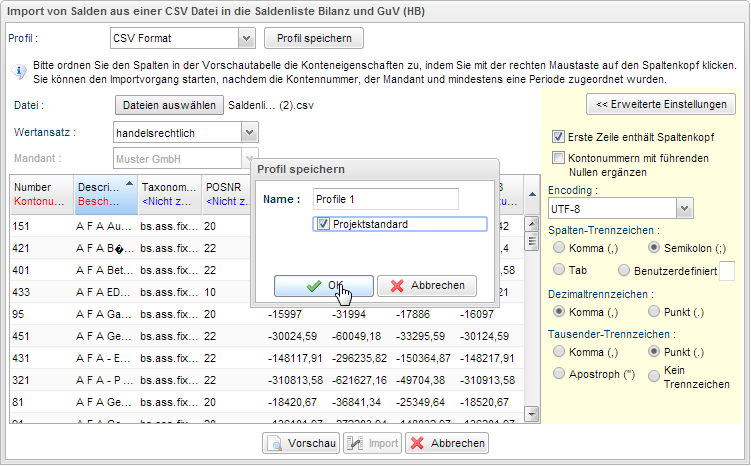Viewport: 751px width, 466px height.
Task: Uncheck Erste Zeile enthält Spaltenkopf
Action: click(x=558, y=137)
